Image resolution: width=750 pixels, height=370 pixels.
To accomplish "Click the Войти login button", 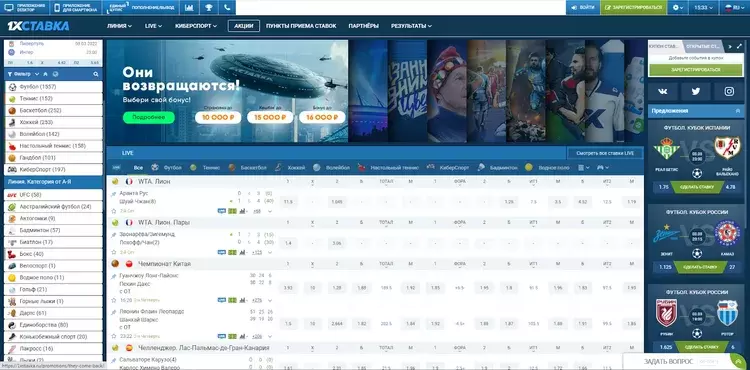I will point(582,8).
